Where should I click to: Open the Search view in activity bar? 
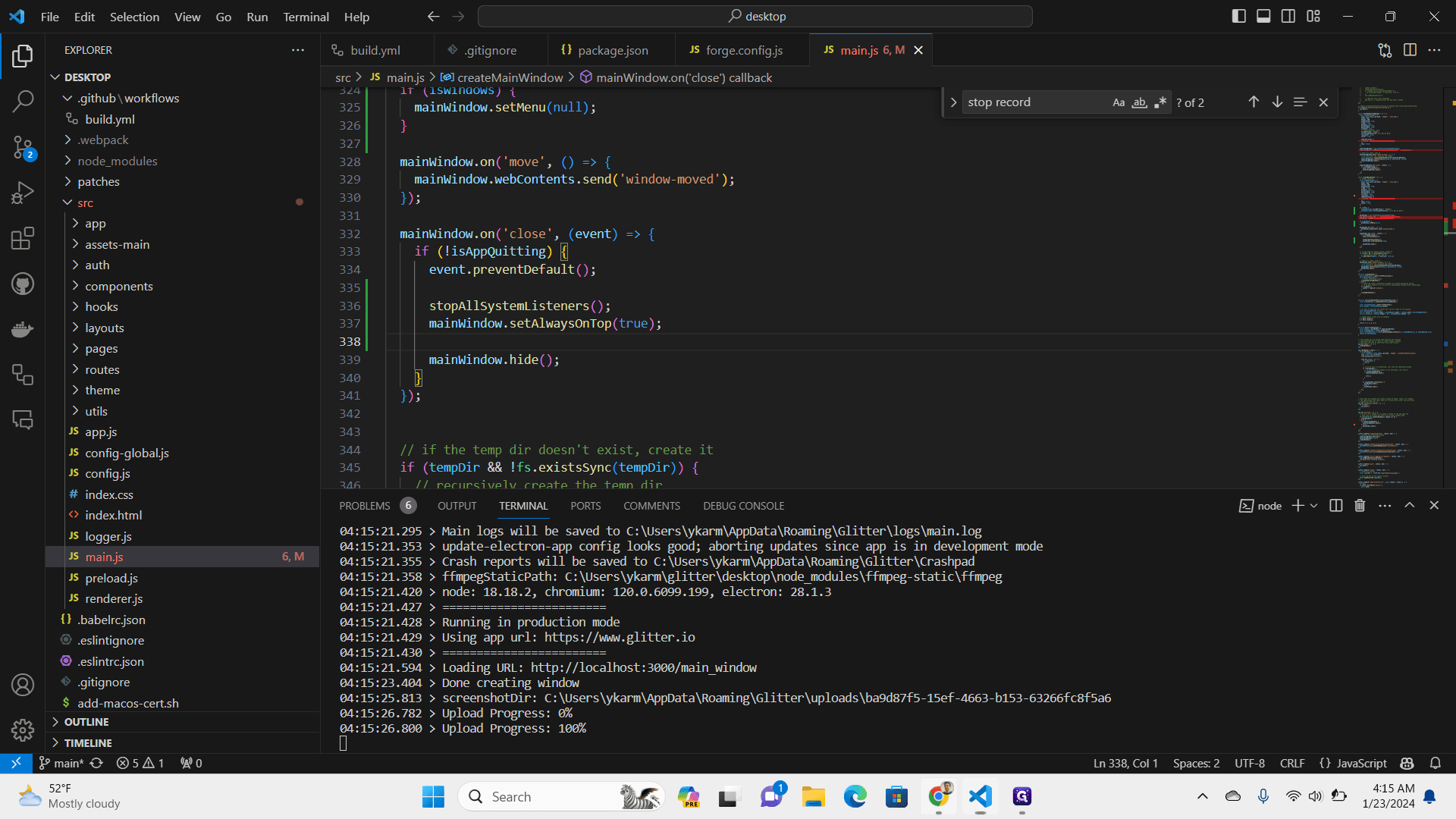coord(23,101)
